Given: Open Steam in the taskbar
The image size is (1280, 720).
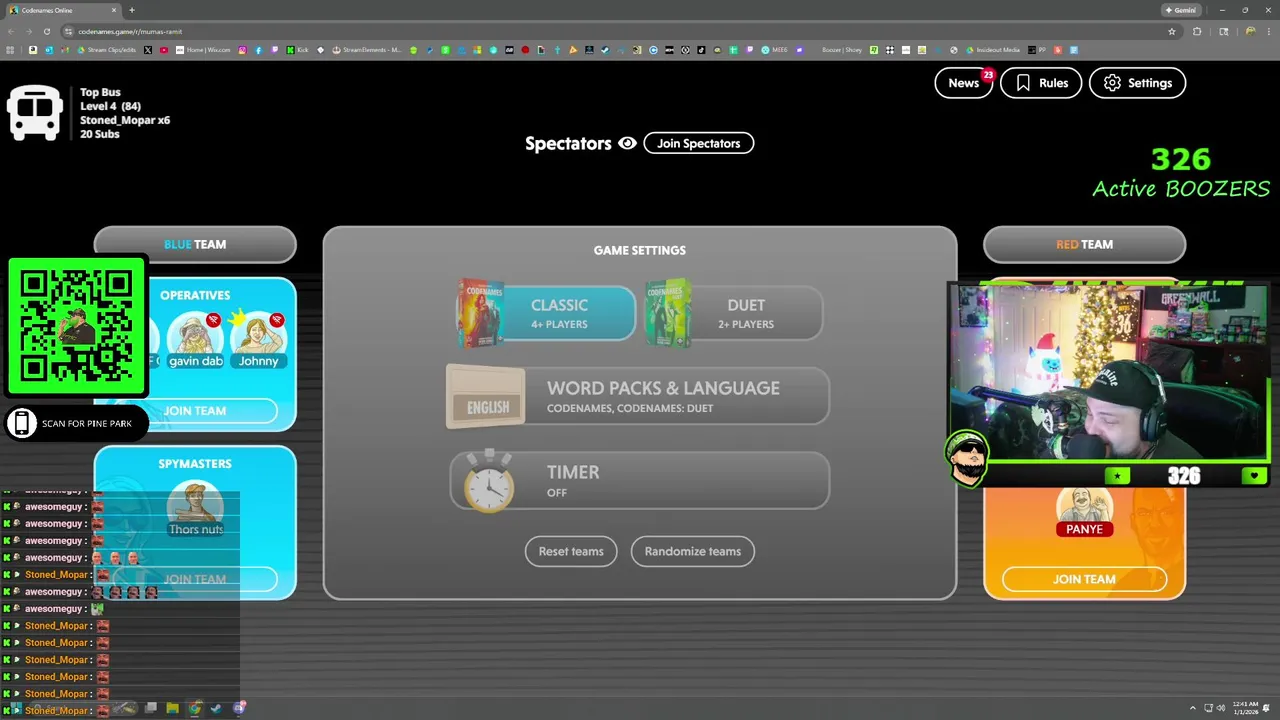Looking at the screenshot, I should coord(216,708).
